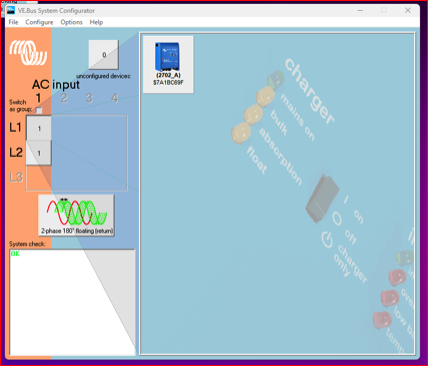Click the Victron logo in orange sidebar
The image size is (428, 366).
tap(28, 53)
